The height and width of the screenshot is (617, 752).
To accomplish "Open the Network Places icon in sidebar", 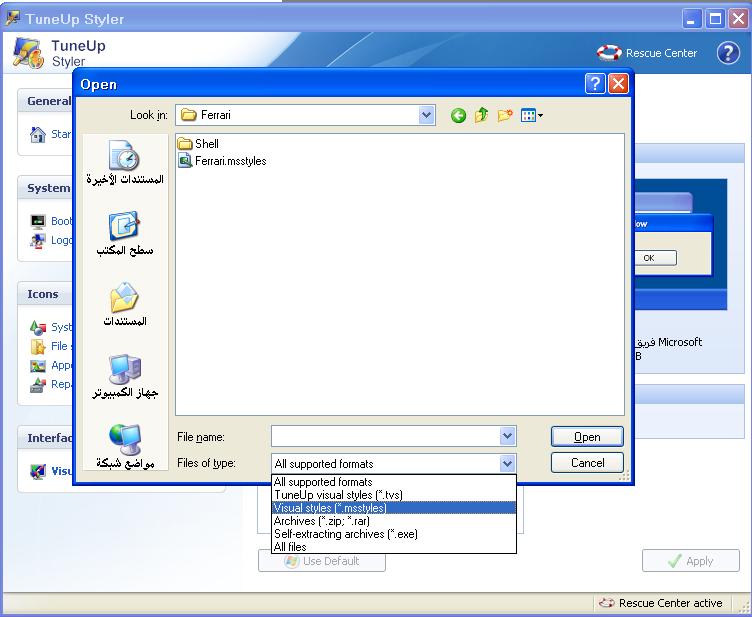I will click(125, 439).
